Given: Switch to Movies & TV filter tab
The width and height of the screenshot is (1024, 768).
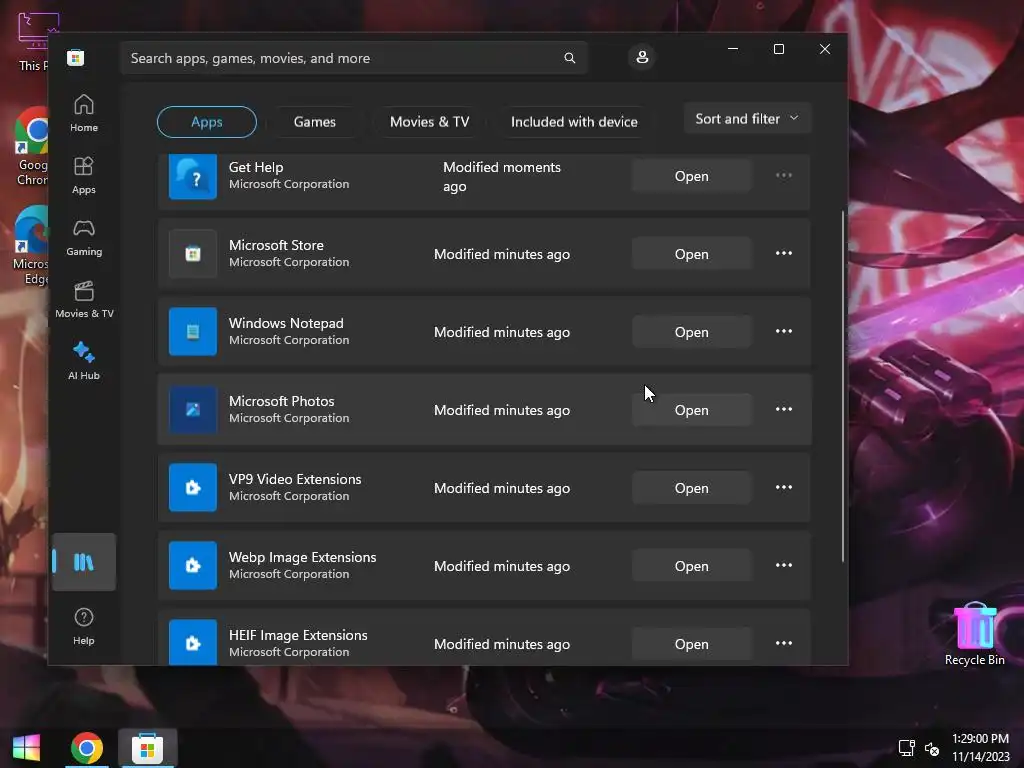Looking at the screenshot, I should [429, 122].
